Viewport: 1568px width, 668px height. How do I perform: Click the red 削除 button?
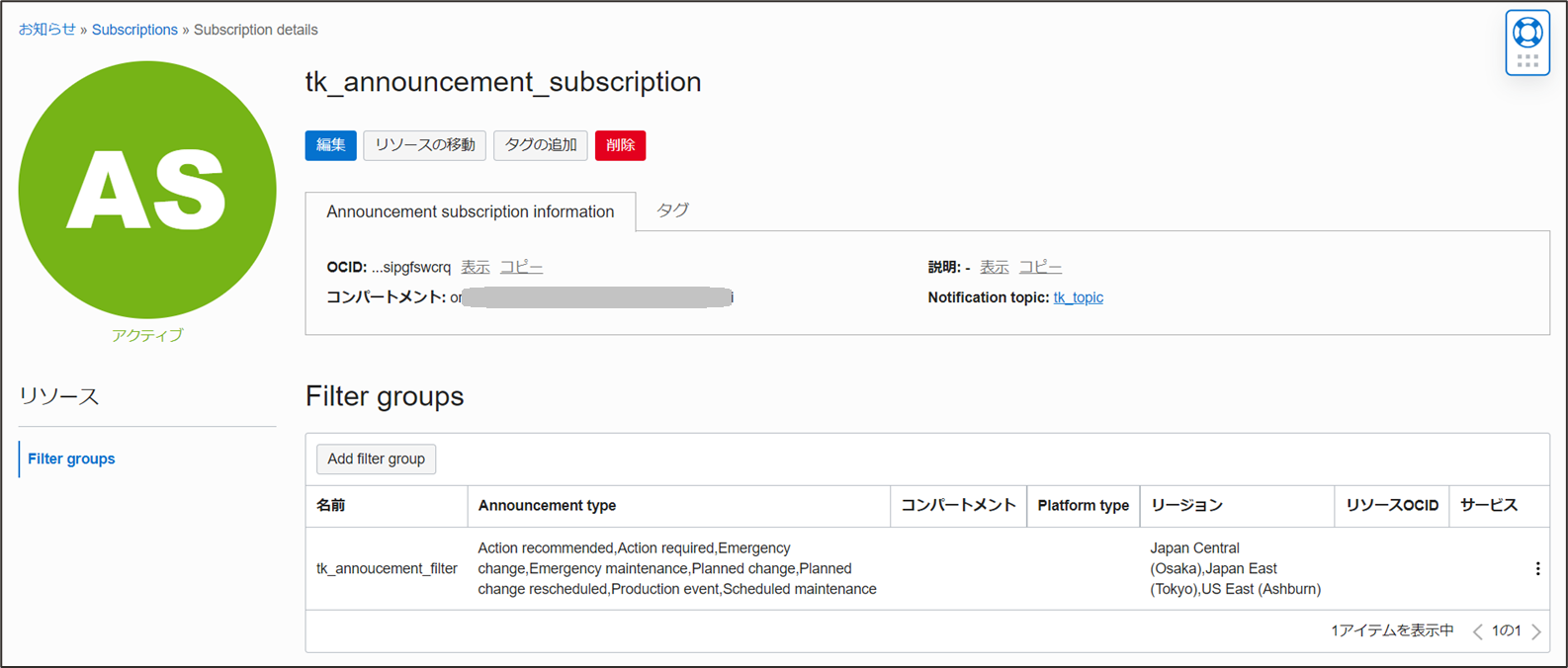[x=620, y=145]
